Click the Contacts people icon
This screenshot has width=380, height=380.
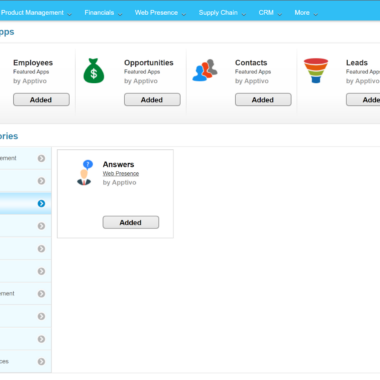(x=205, y=70)
